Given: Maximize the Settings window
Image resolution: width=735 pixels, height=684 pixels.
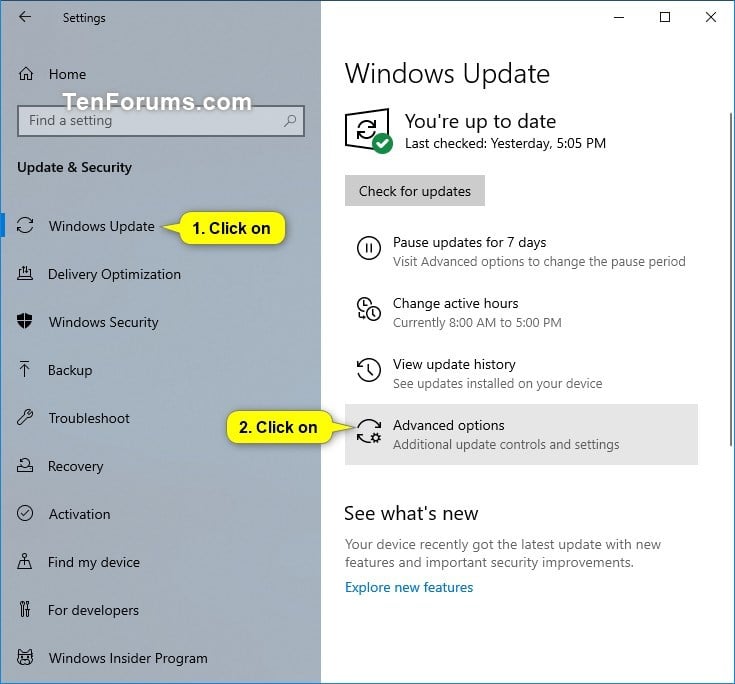Looking at the screenshot, I should pyautogui.click(x=665, y=17).
